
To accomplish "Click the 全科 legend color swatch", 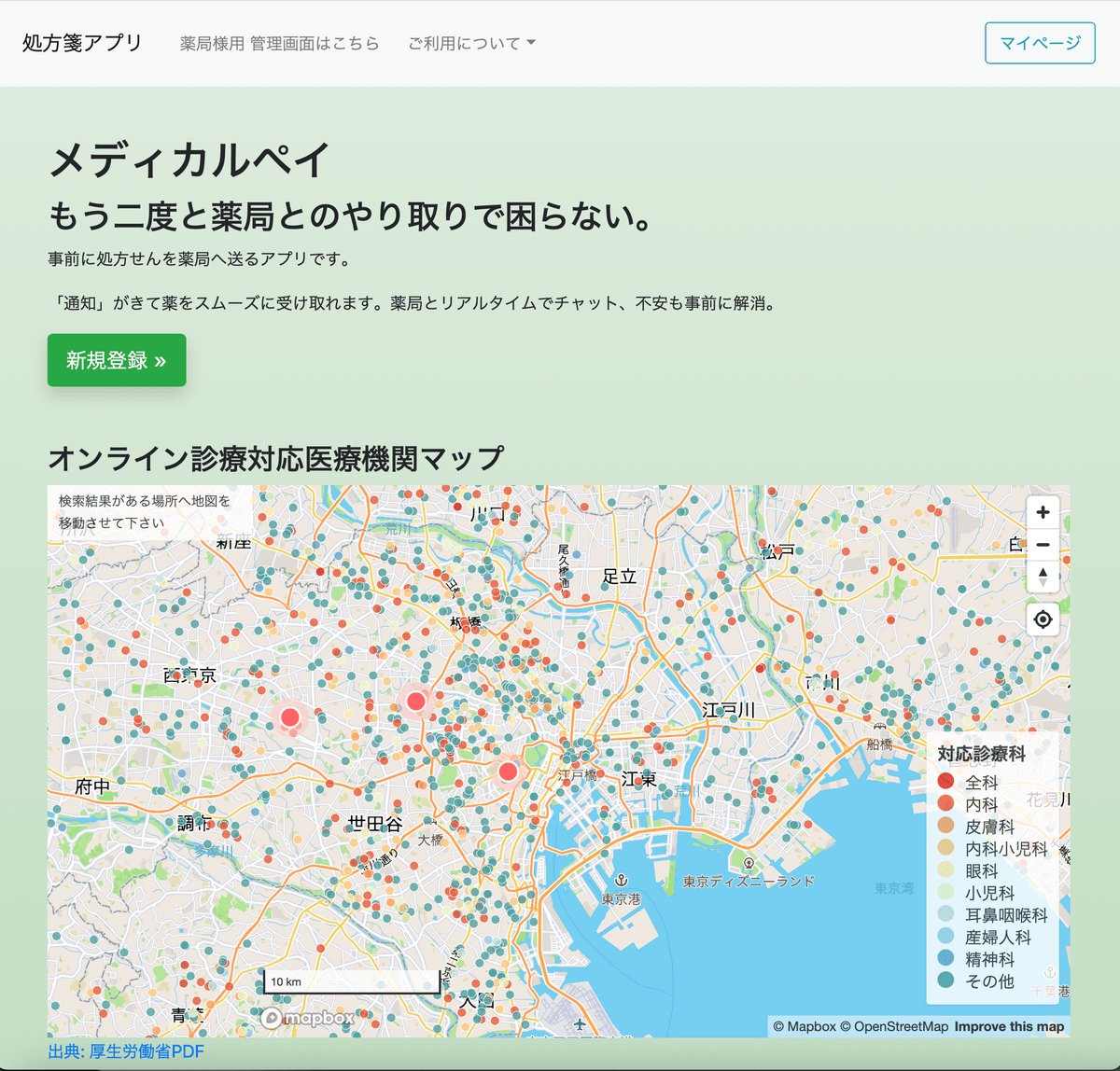I will (945, 782).
